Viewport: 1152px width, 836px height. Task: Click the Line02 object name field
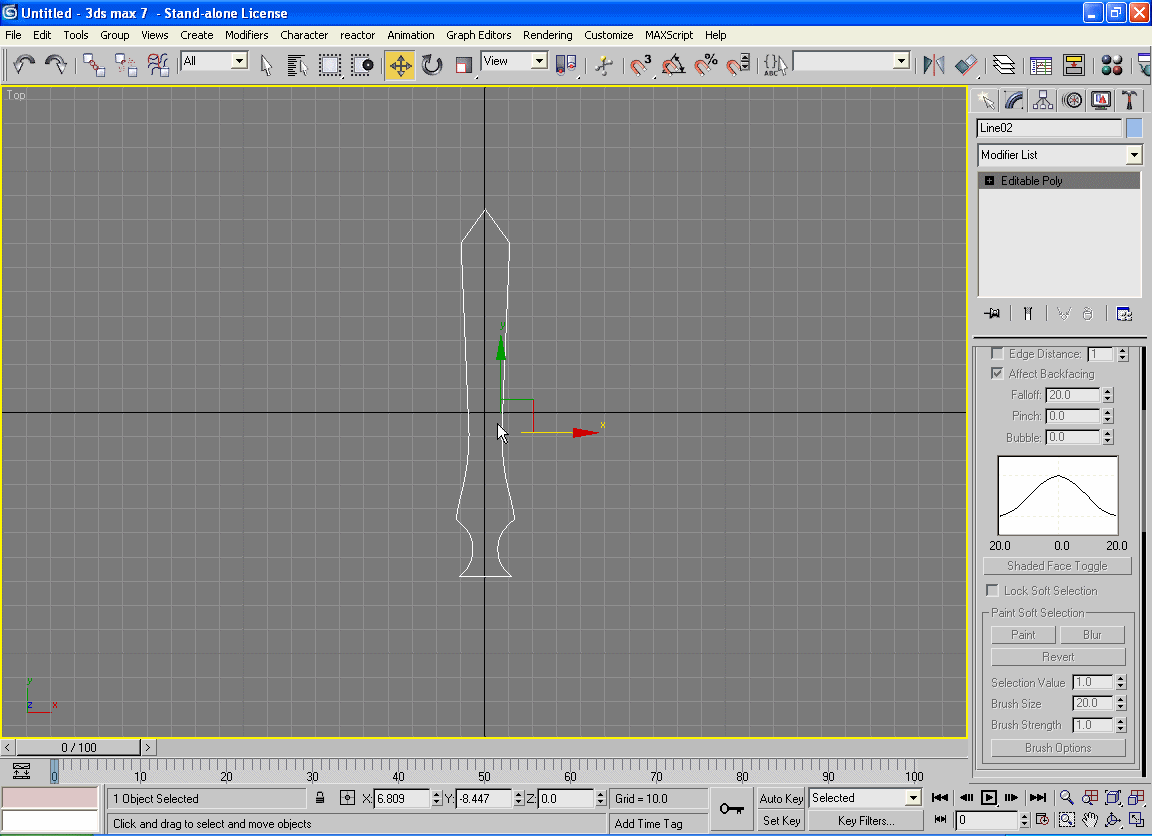tap(1048, 128)
